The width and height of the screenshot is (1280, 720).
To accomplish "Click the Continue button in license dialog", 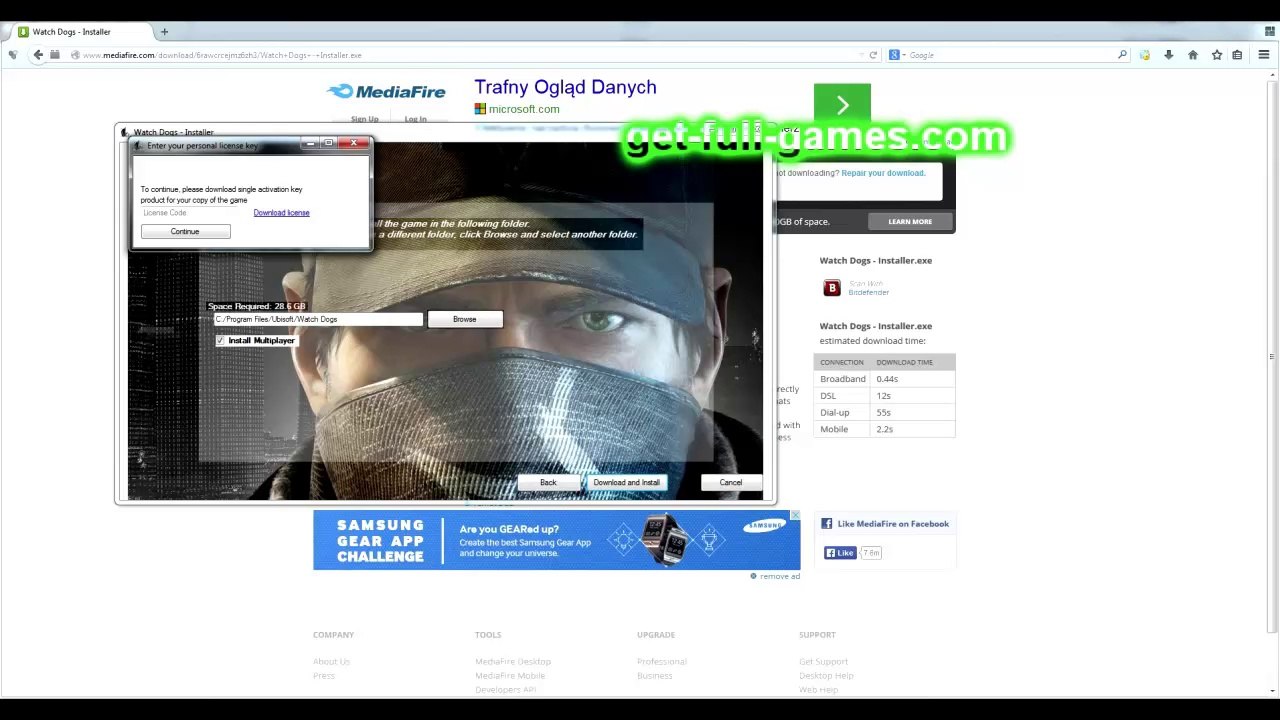I will click(x=185, y=232).
